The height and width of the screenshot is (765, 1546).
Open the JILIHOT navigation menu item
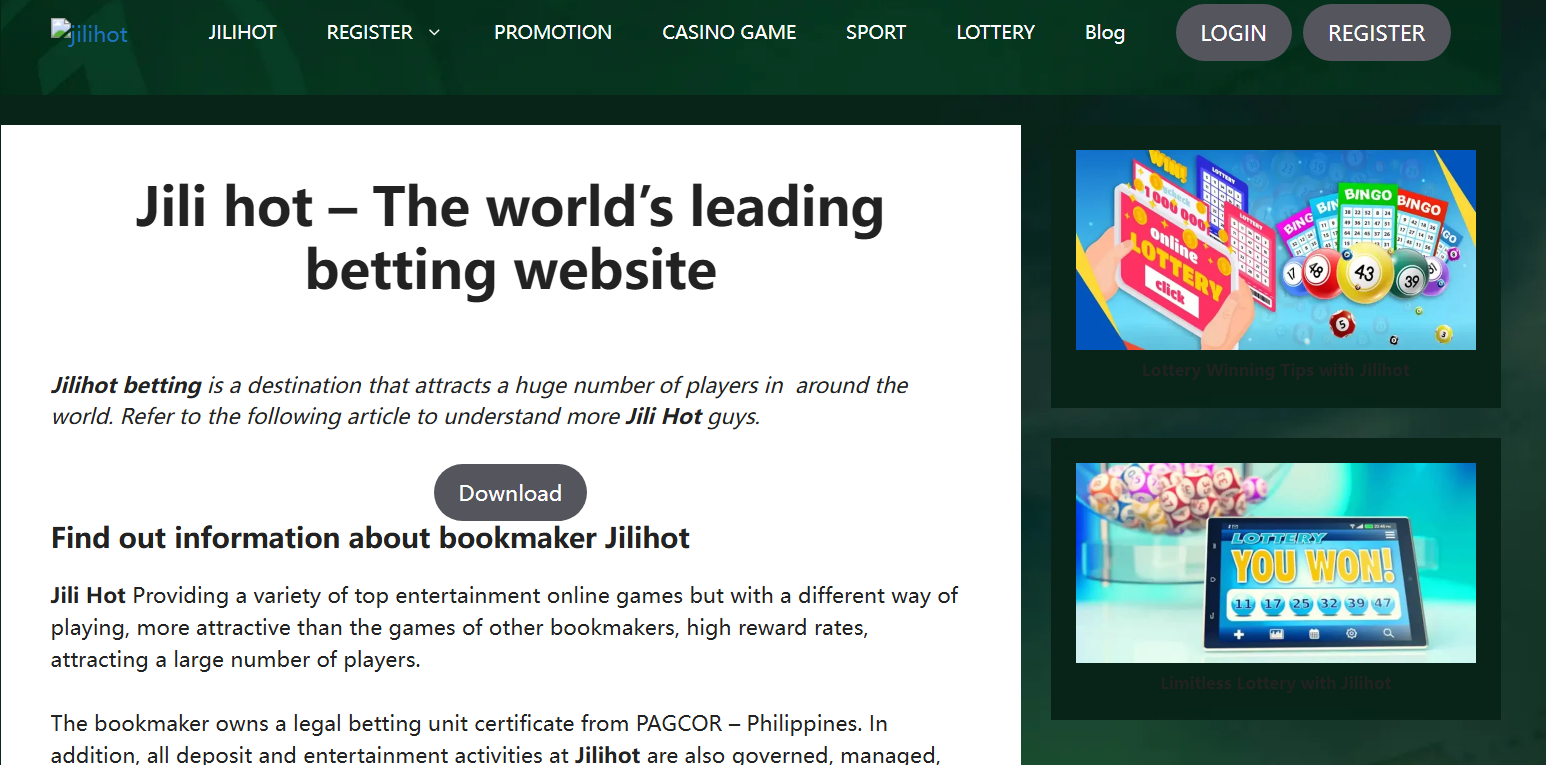click(242, 33)
